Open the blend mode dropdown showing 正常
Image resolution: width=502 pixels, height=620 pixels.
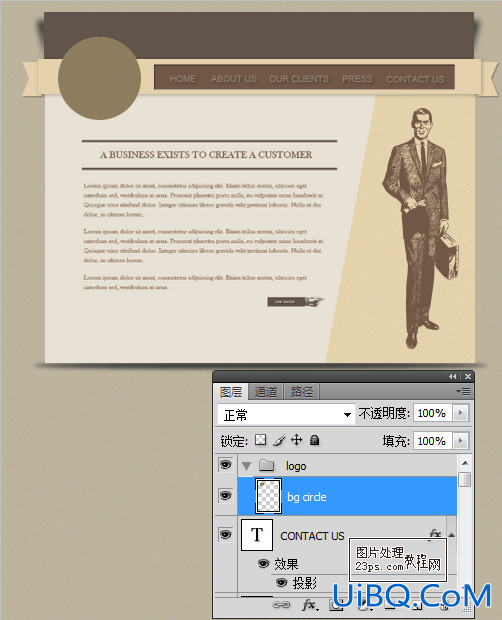point(286,415)
